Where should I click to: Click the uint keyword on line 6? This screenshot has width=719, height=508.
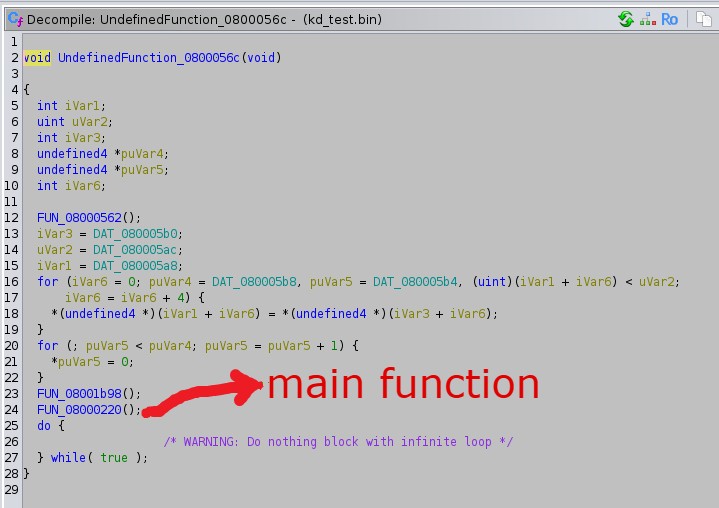click(51, 122)
